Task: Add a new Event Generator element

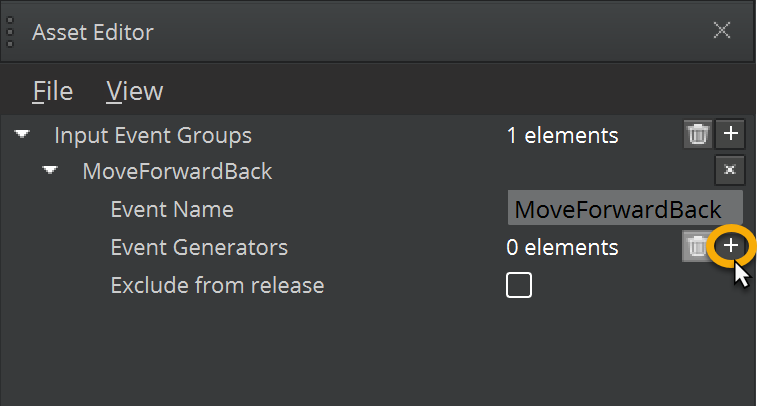Action: 732,246
